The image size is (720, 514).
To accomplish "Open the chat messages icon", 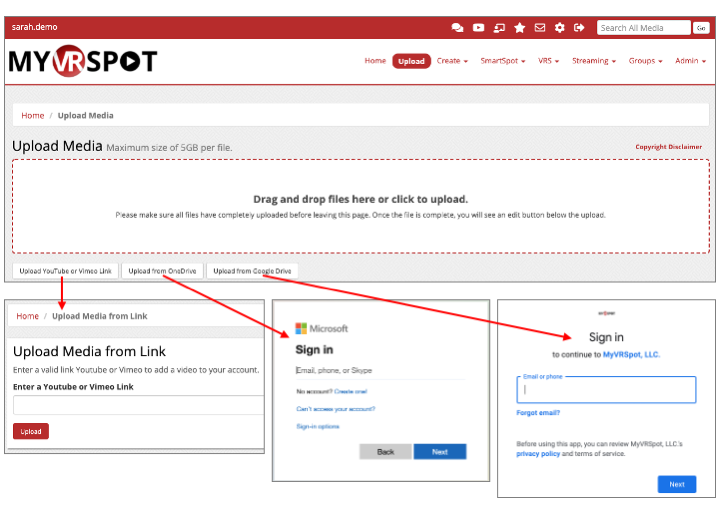I will coord(457,28).
